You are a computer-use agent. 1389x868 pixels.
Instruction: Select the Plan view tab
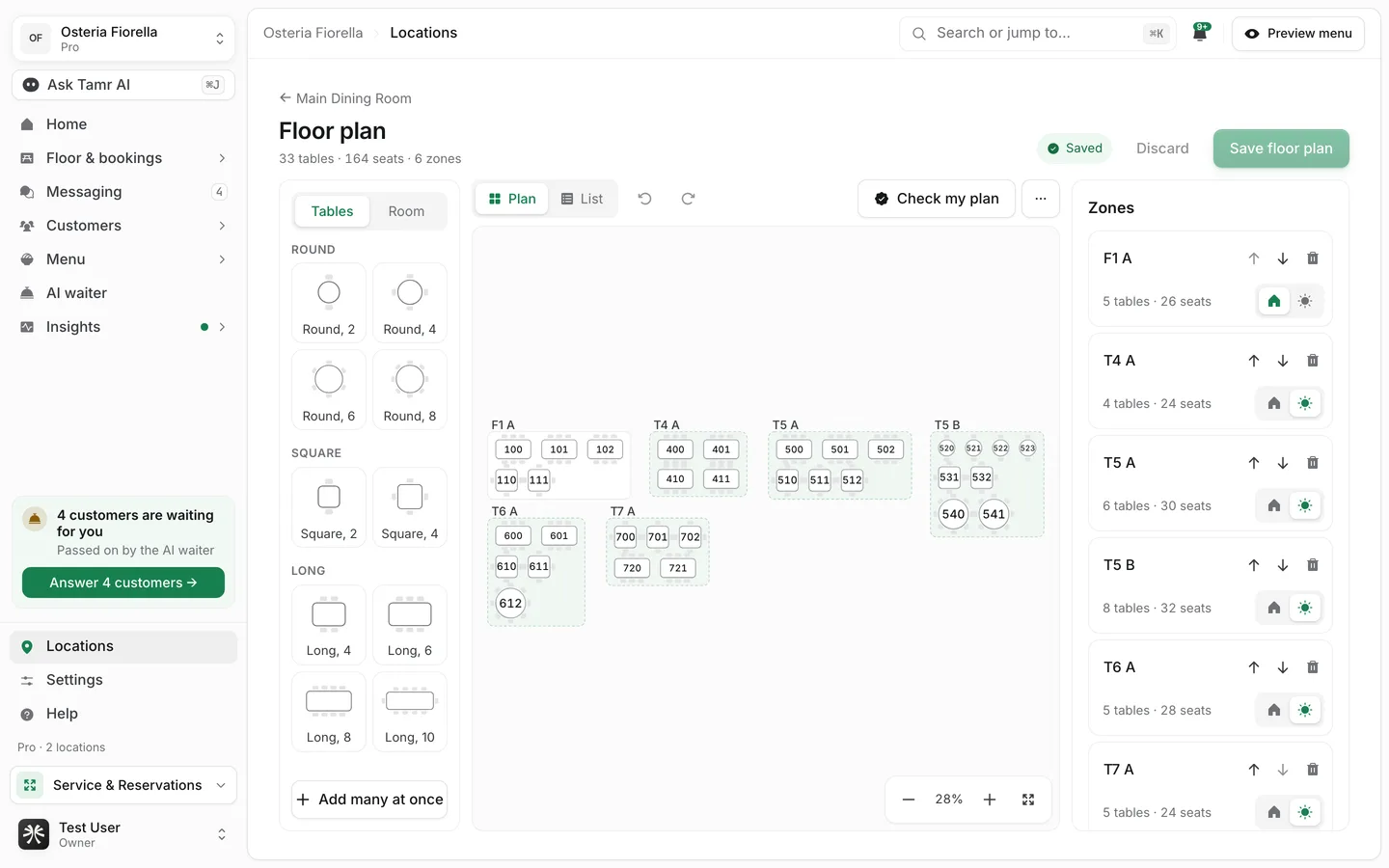[x=512, y=199]
